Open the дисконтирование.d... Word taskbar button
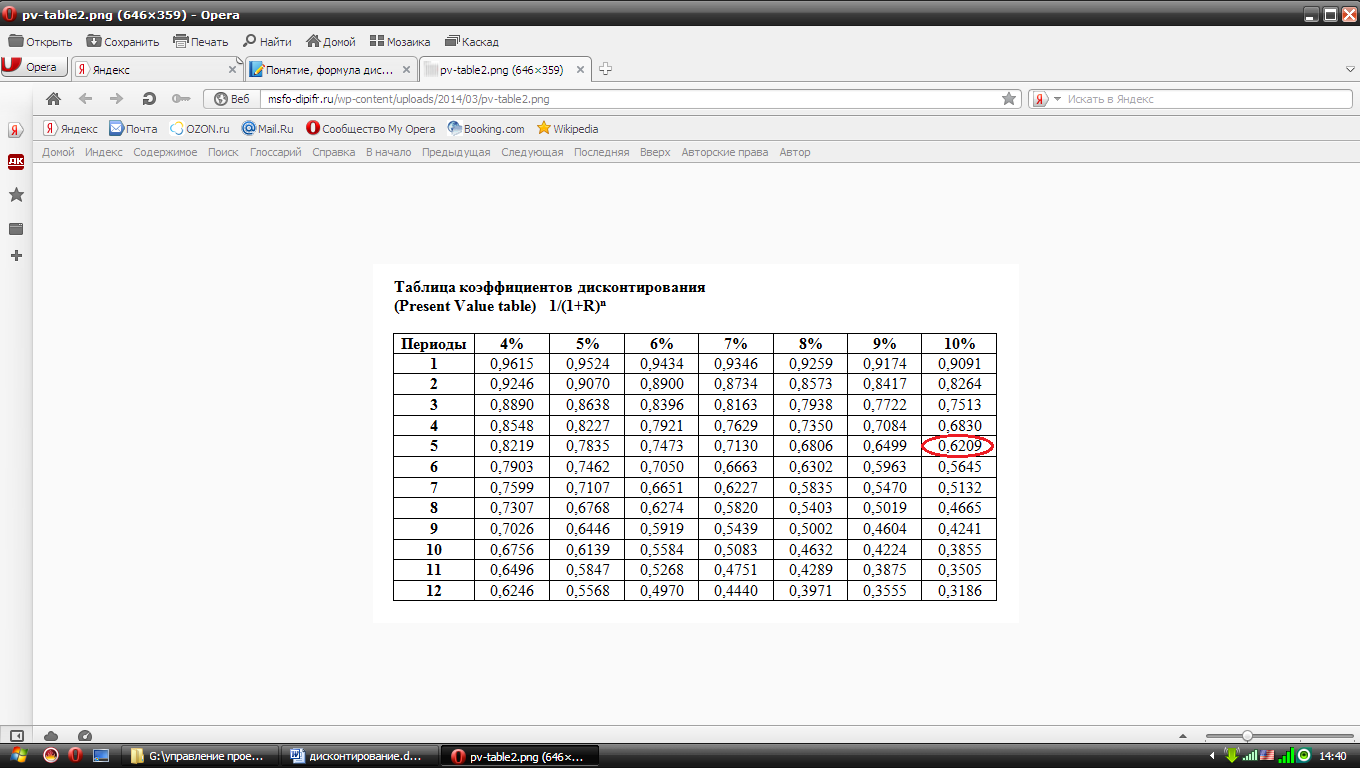 pyautogui.click(x=360, y=756)
